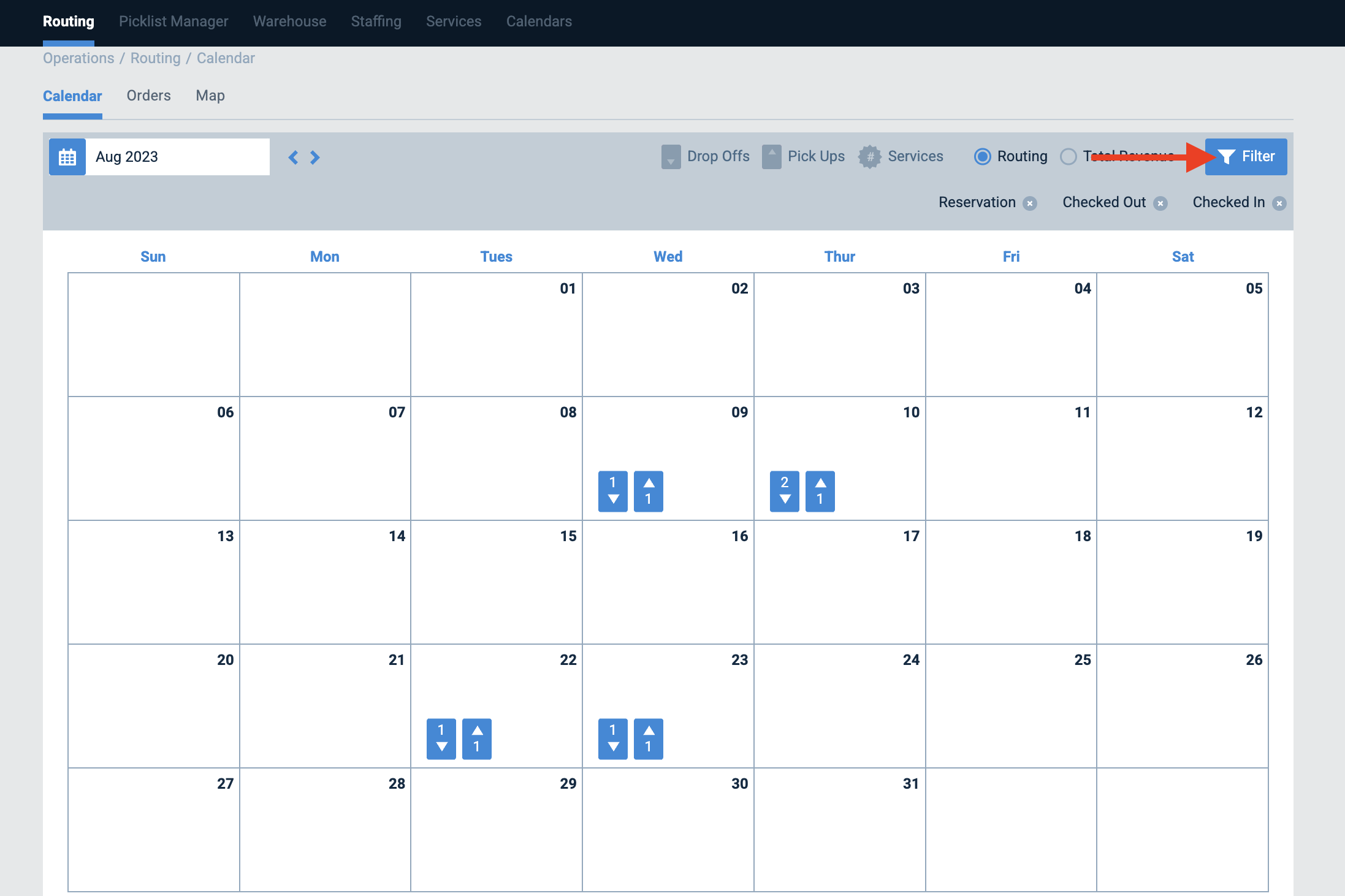Open pick ups on August 10
Image resolution: width=1345 pixels, height=896 pixels.
click(x=820, y=492)
